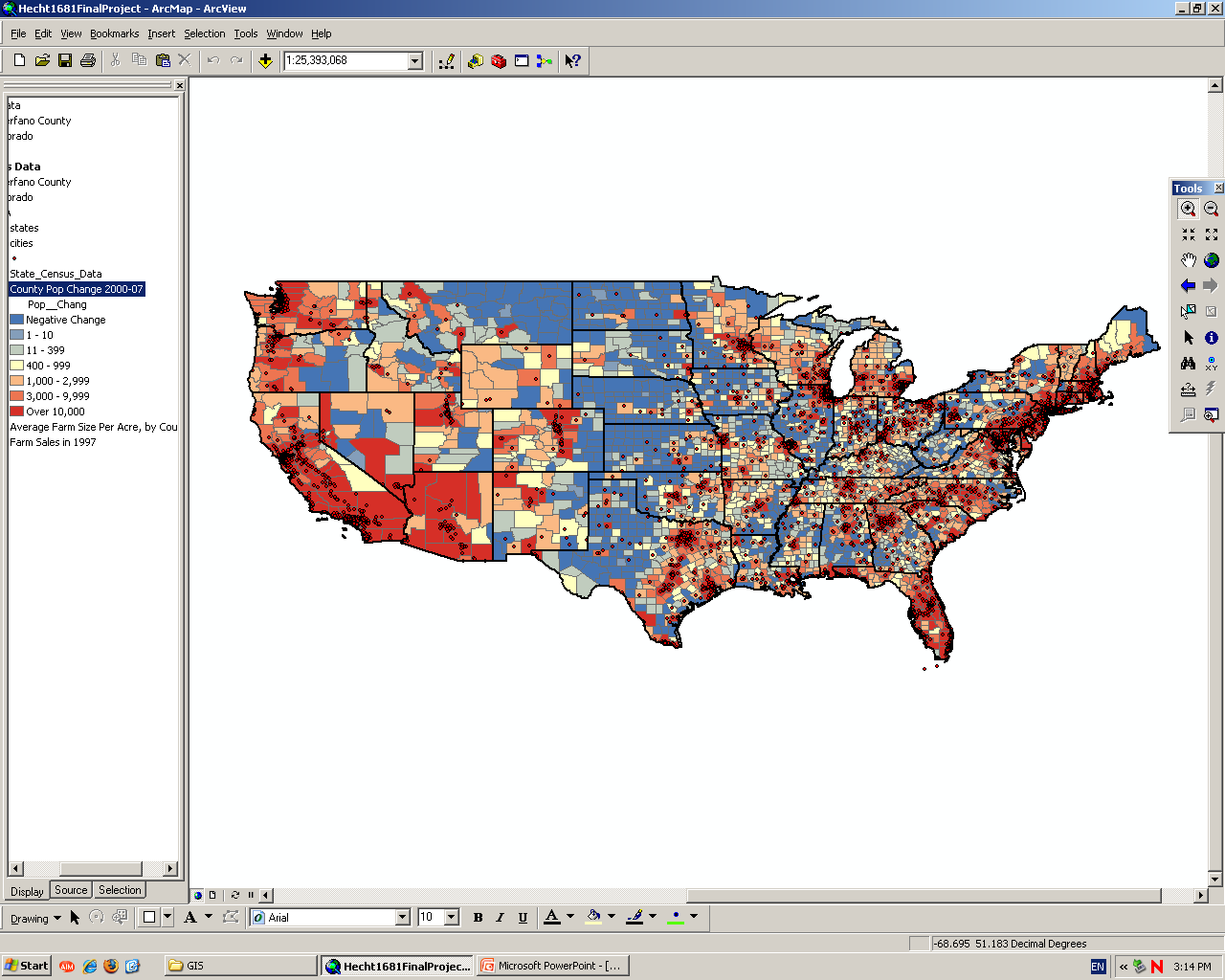Switch to the Source tab
This screenshot has height=980, width=1225.
71,890
